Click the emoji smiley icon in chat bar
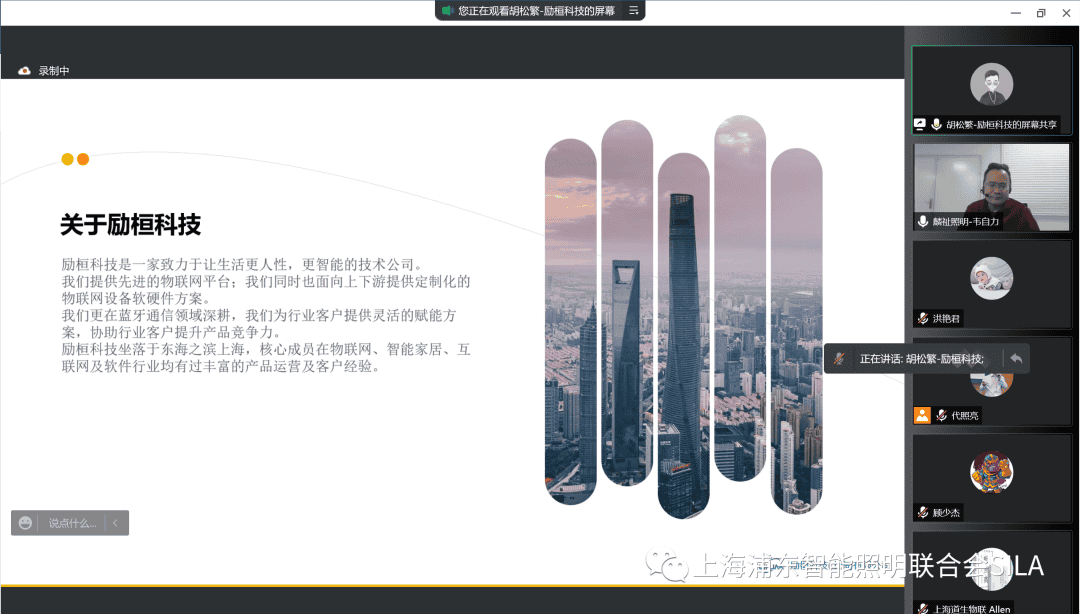This screenshot has height=614, width=1080. tap(25, 523)
